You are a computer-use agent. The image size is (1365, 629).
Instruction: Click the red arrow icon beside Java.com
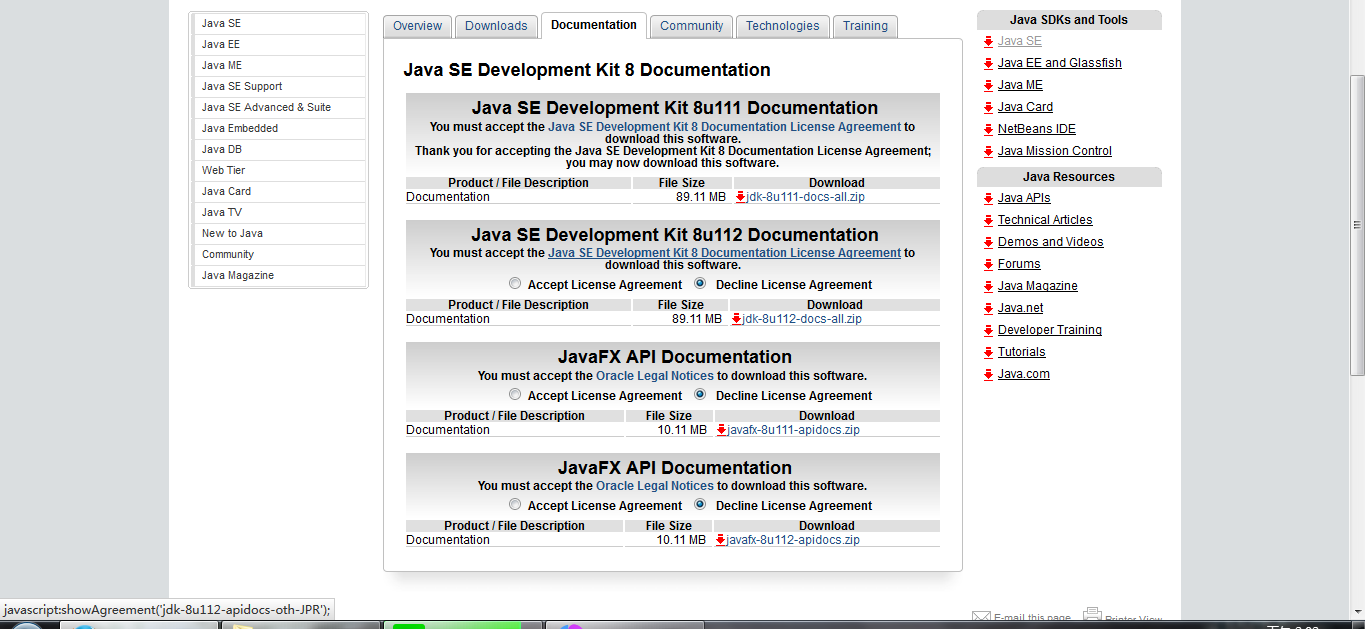coord(988,374)
